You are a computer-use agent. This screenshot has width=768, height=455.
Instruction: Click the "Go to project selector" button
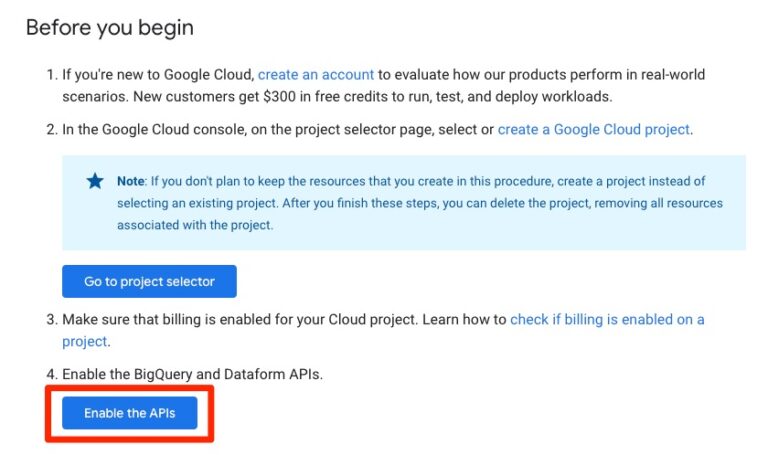pos(149,282)
